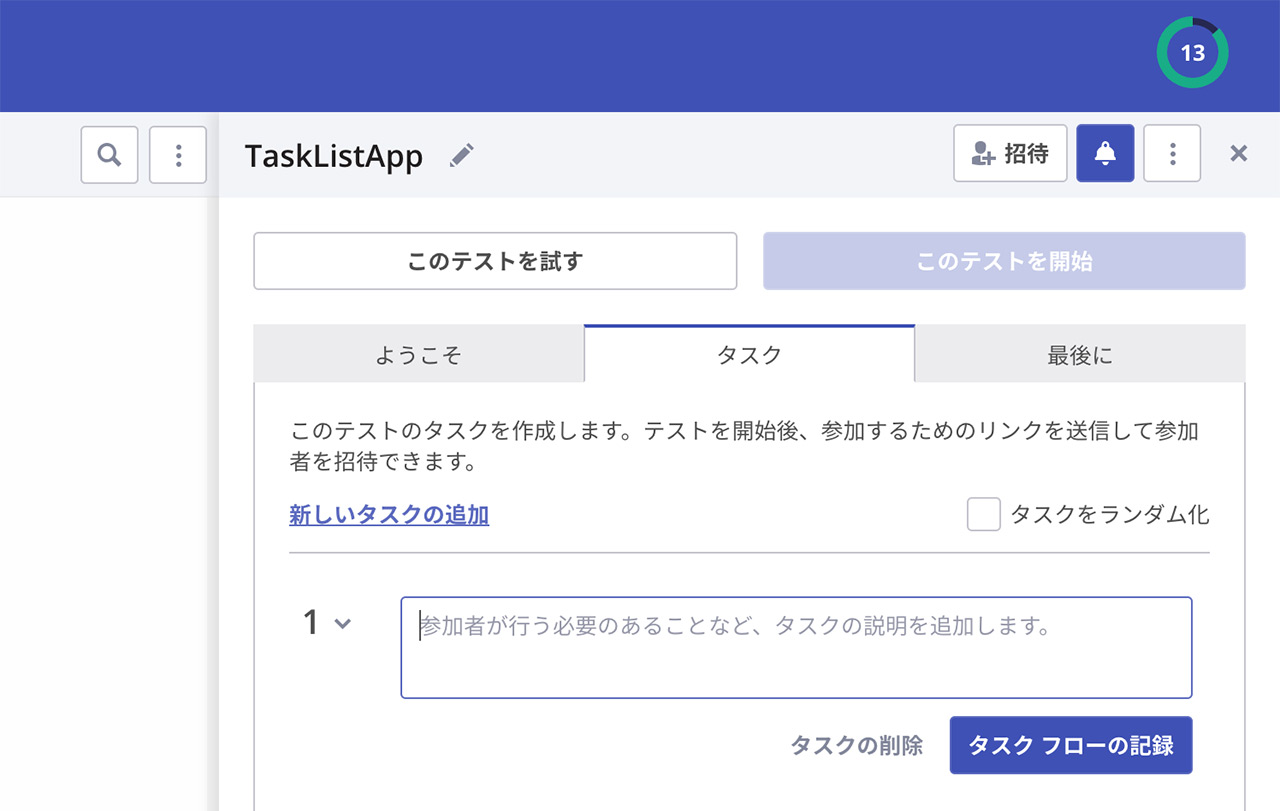Click the 招待 invite button

point(1010,153)
